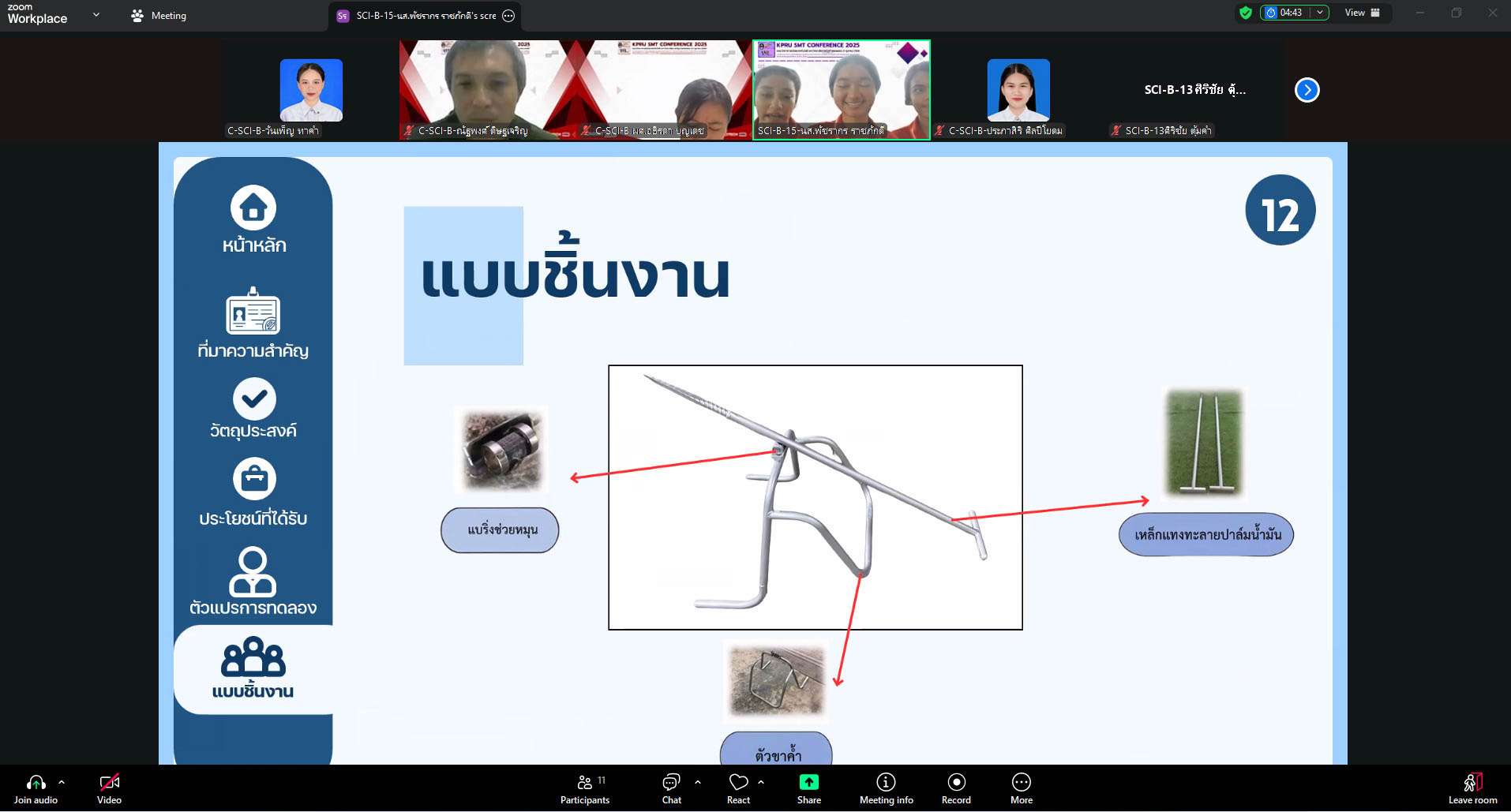Open the Zoom Workplace dropdown
The image size is (1511, 812).
[96, 14]
